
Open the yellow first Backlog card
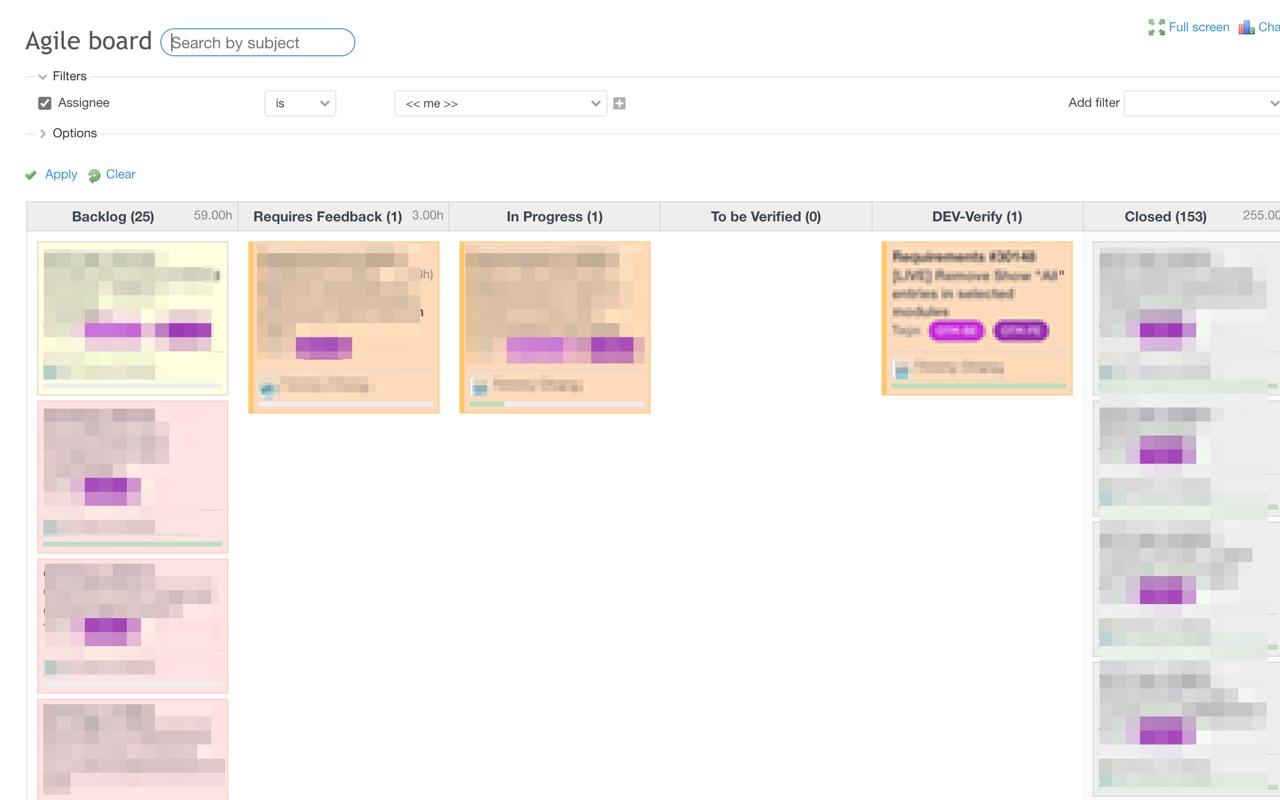[133, 318]
